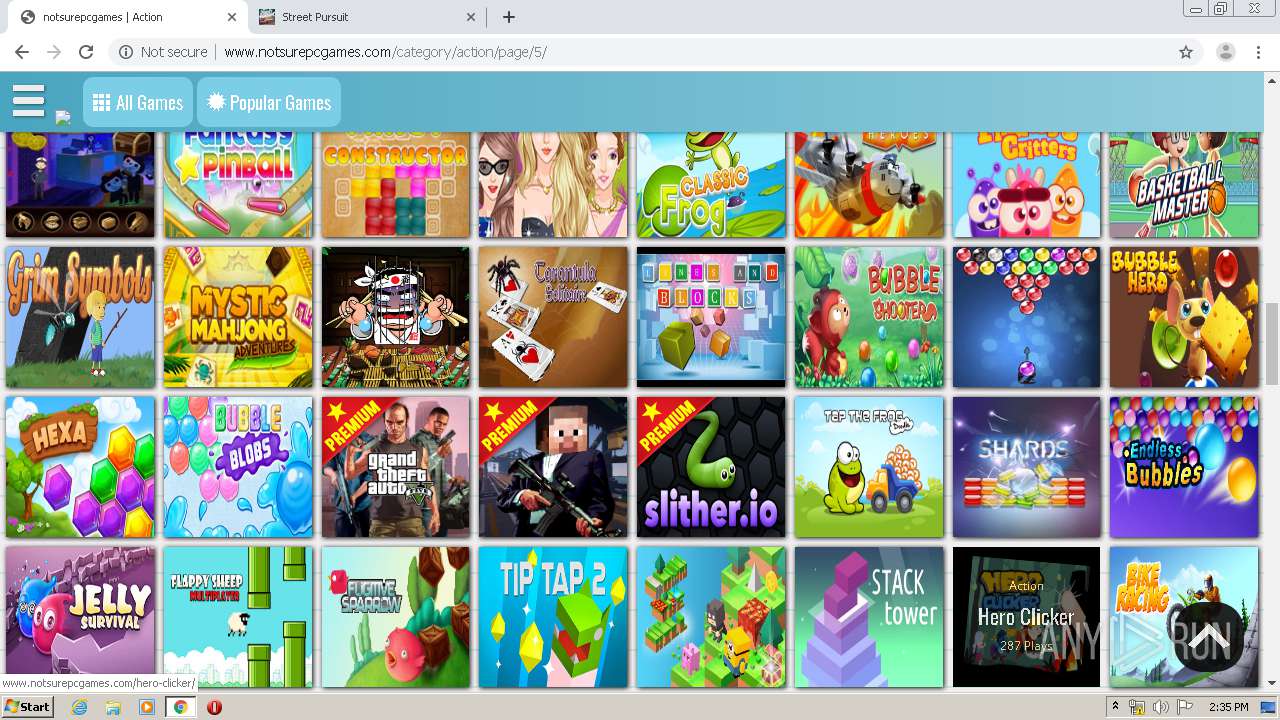Go back to the previous page
The image size is (1280, 720).
pyautogui.click(x=22, y=52)
